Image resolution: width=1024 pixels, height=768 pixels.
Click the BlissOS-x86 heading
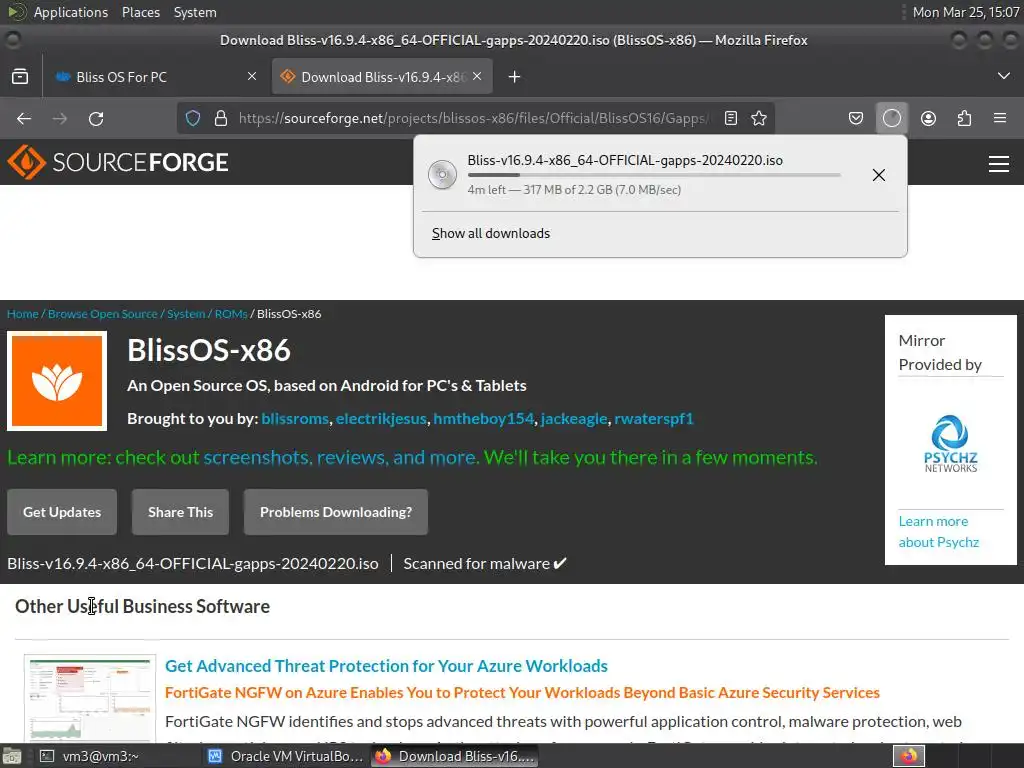pos(209,350)
